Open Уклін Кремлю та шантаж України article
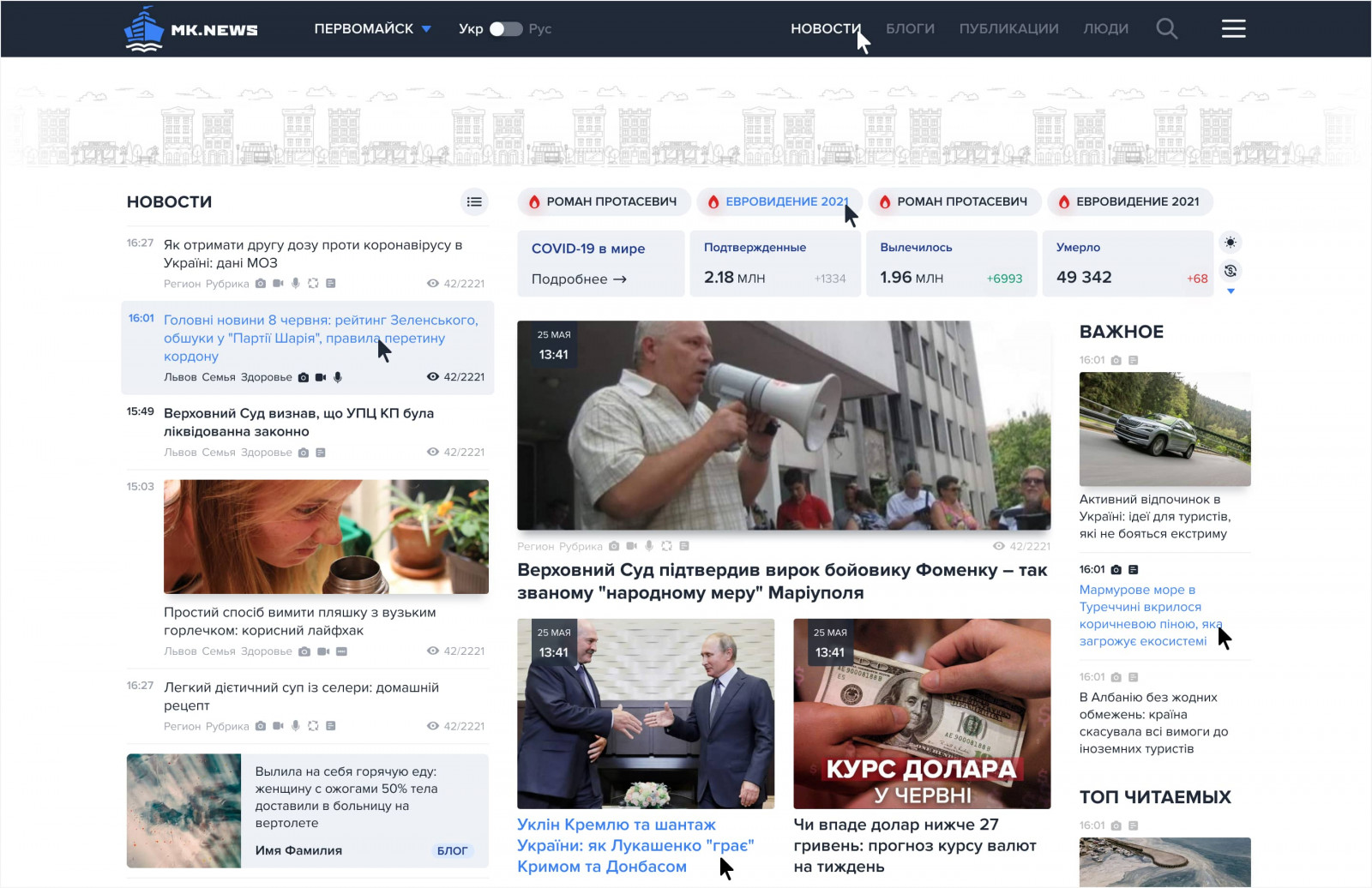 (x=635, y=845)
